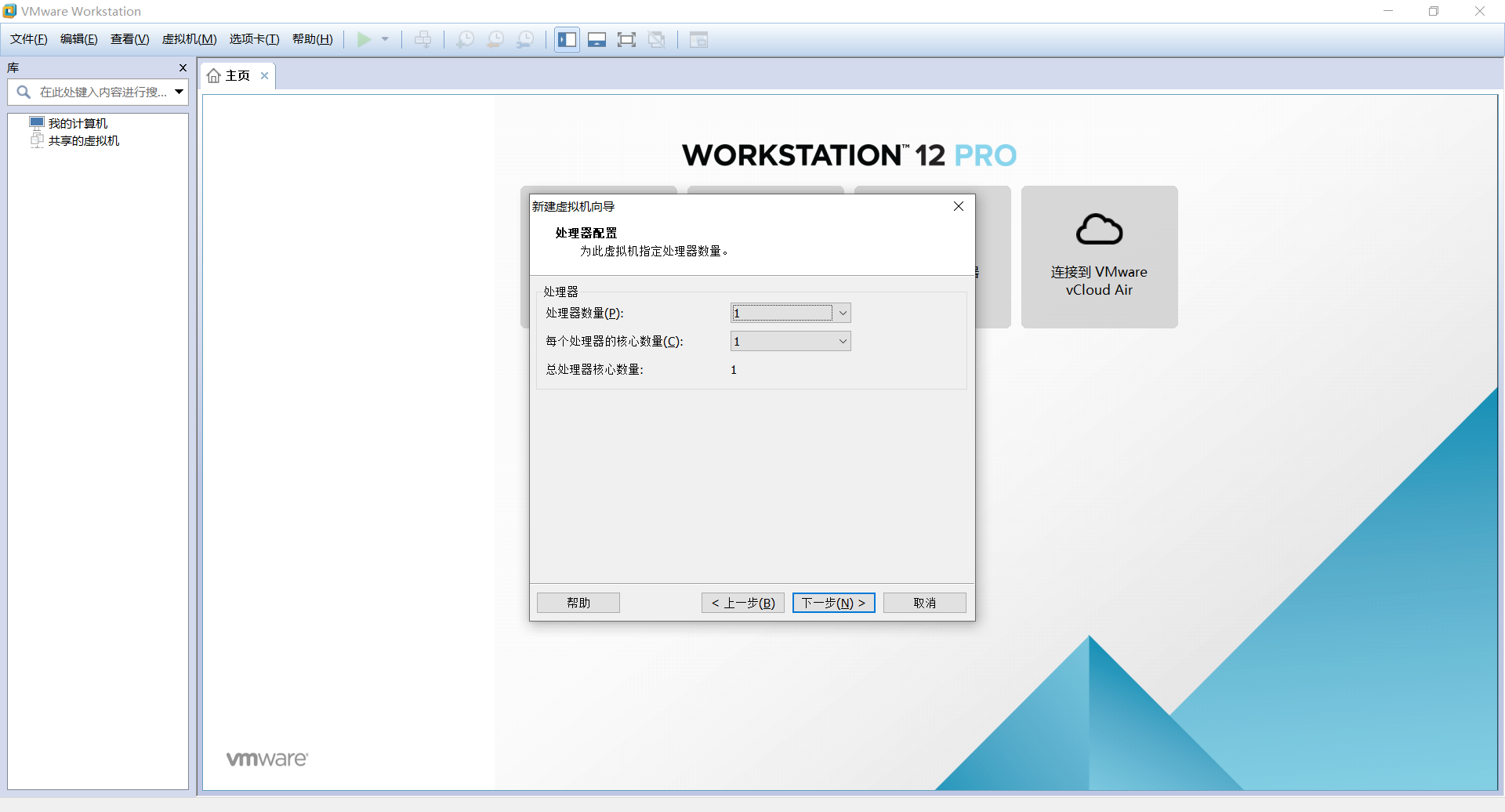
Task: Click the 连接到 VMware vCloud Air card
Action: 1099,257
